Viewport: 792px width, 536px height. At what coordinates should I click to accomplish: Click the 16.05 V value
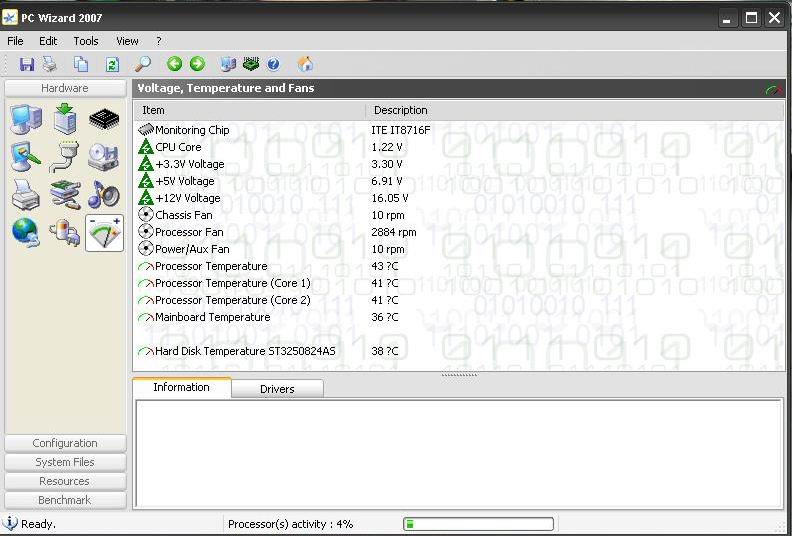(x=389, y=198)
